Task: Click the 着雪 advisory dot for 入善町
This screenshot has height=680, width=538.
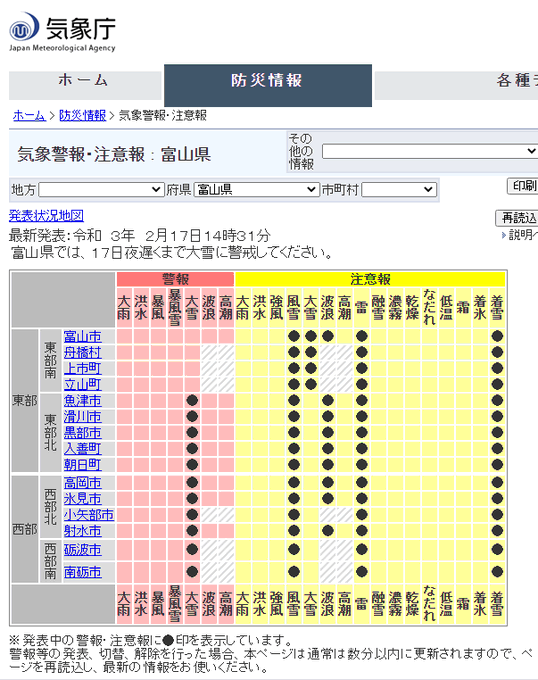Action: click(497, 449)
